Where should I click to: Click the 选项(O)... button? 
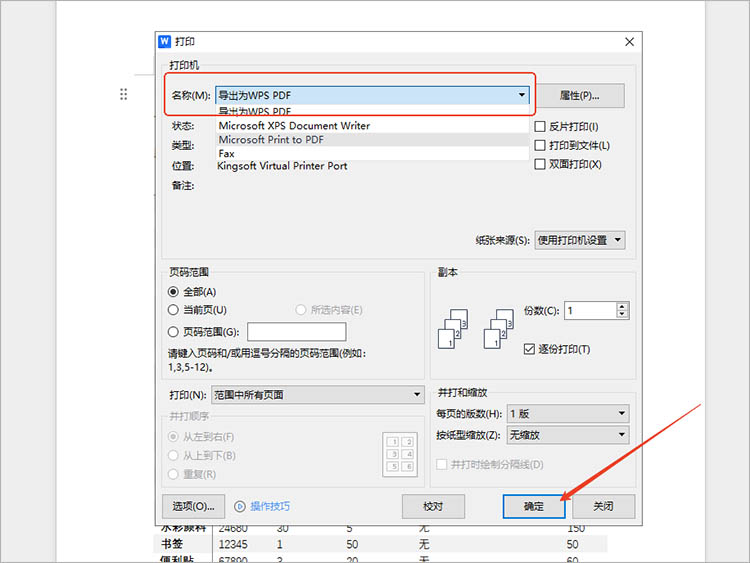click(x=193, y=506)
